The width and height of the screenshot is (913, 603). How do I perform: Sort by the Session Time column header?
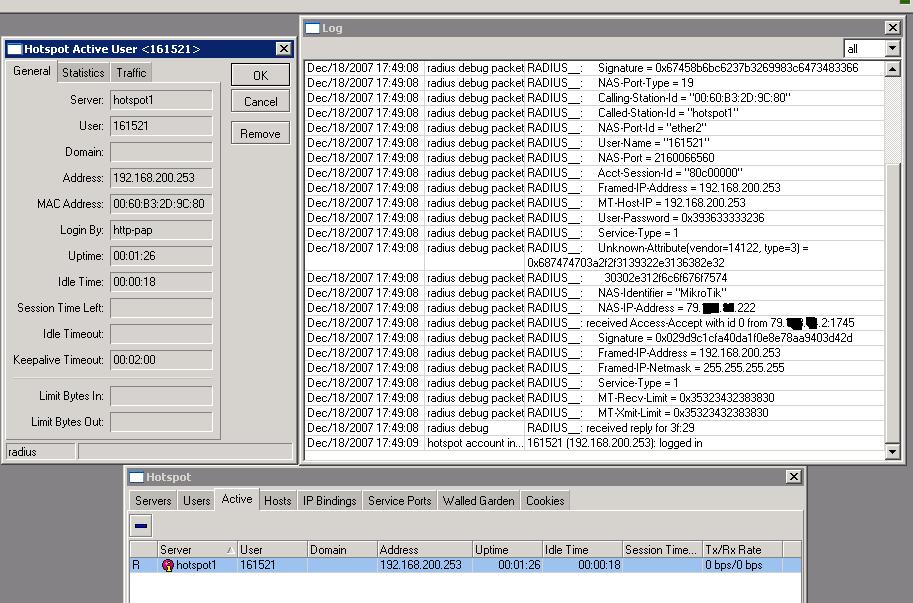(663, 549)
